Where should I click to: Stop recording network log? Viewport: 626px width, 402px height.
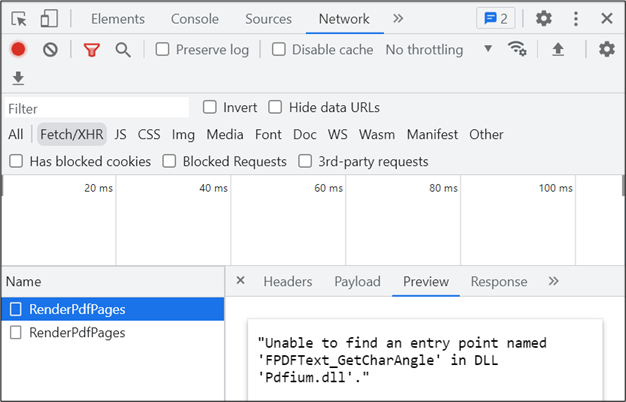tap(19, 49)
